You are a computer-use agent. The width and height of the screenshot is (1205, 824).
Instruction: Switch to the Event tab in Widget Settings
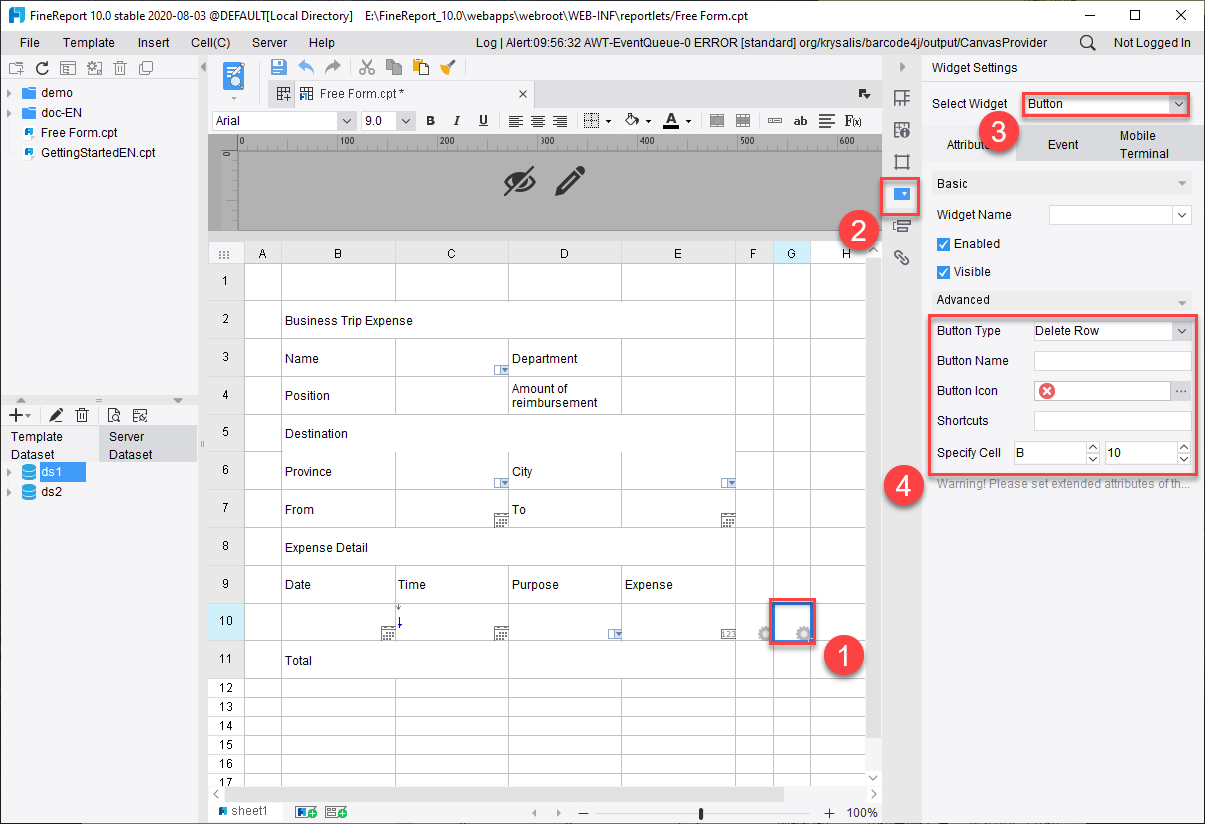click(x=1063, y=144)
